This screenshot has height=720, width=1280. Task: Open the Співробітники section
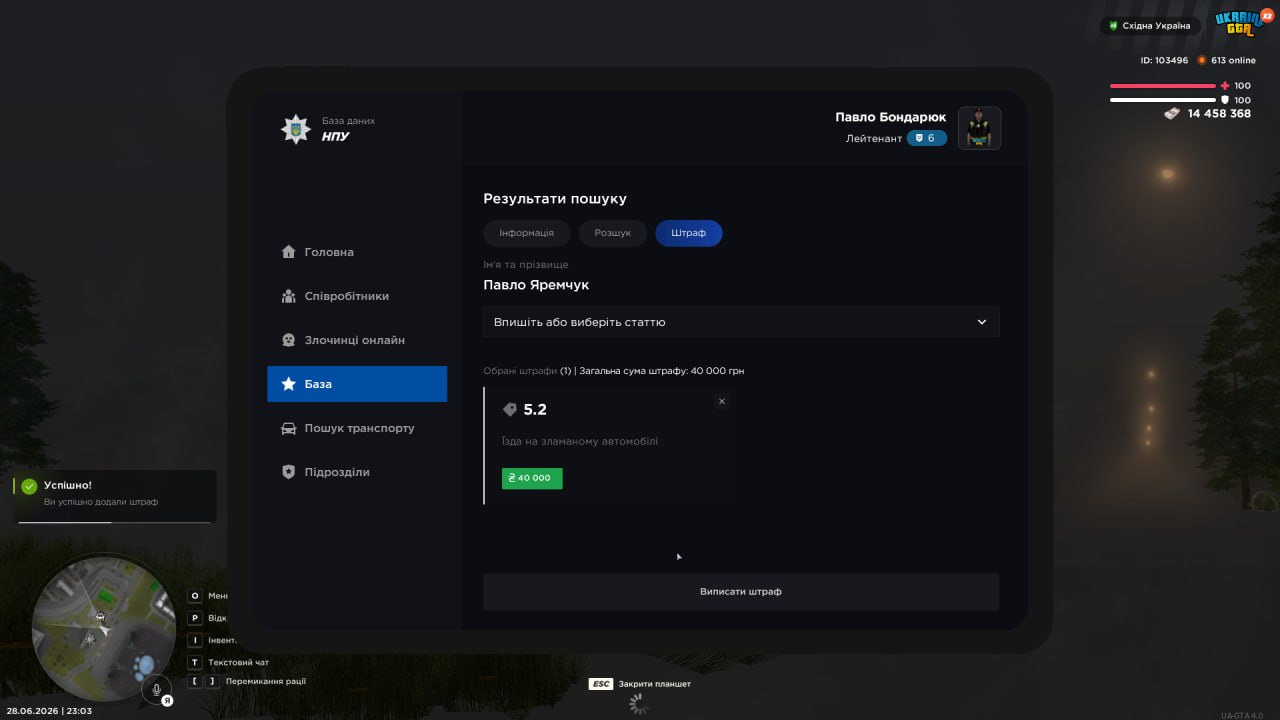click(x=357, y=296)
